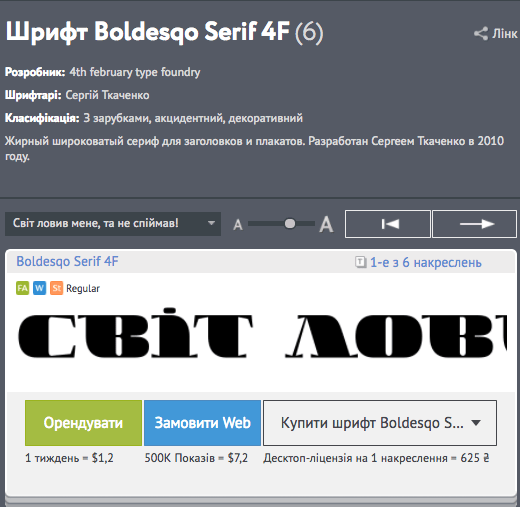
Task: Click the styles icon beside '1-е з 6 накреслень'
Action: pos(360,262)
